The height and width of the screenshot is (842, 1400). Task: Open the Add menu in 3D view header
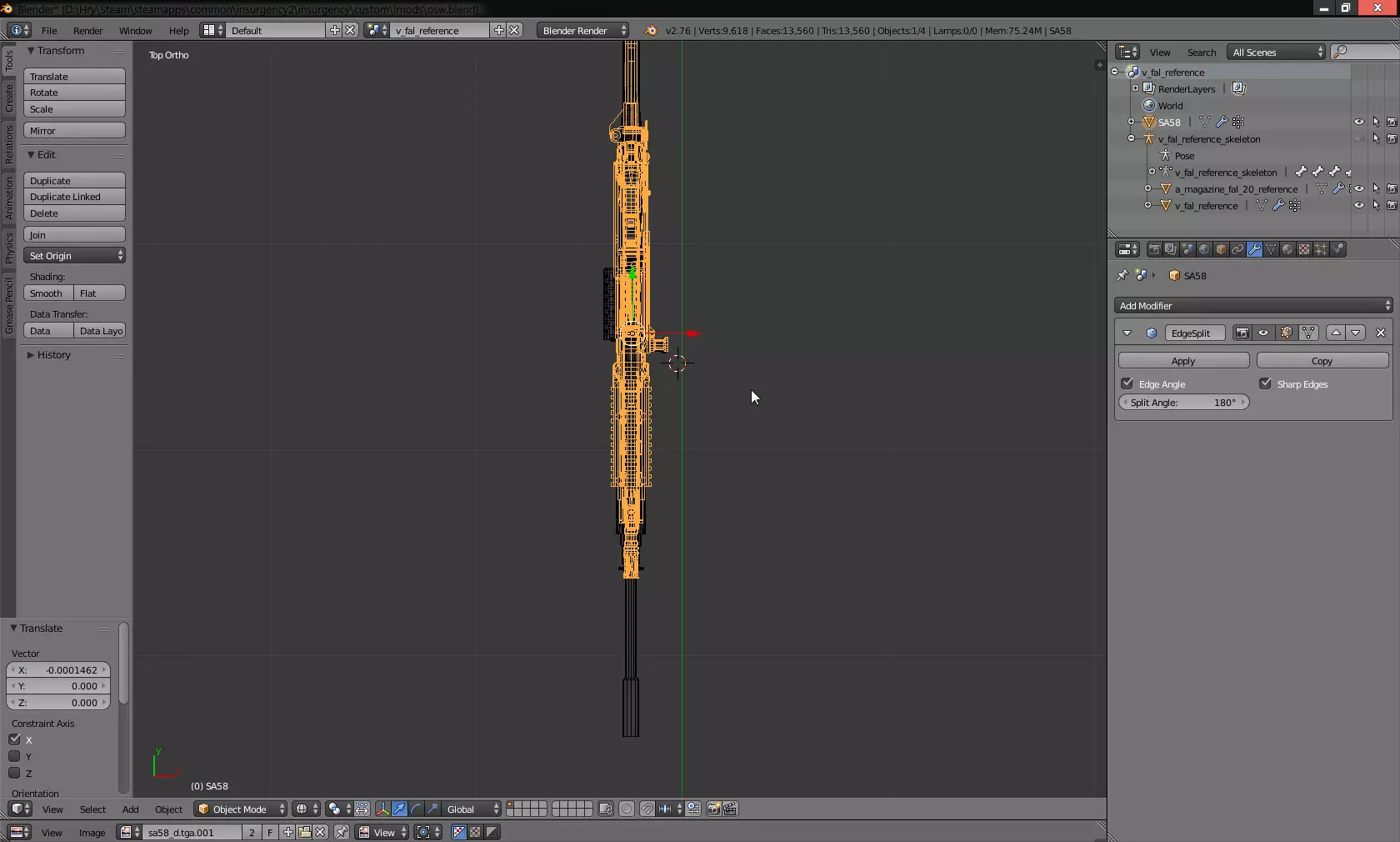131,809
